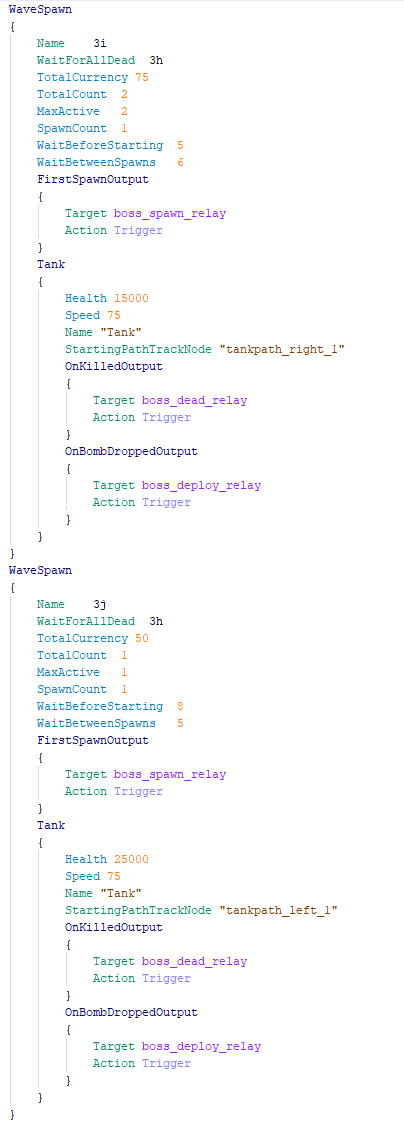Click WaitBeforeStarting value 8
The image size is (404, 1126).
(180, 706)
